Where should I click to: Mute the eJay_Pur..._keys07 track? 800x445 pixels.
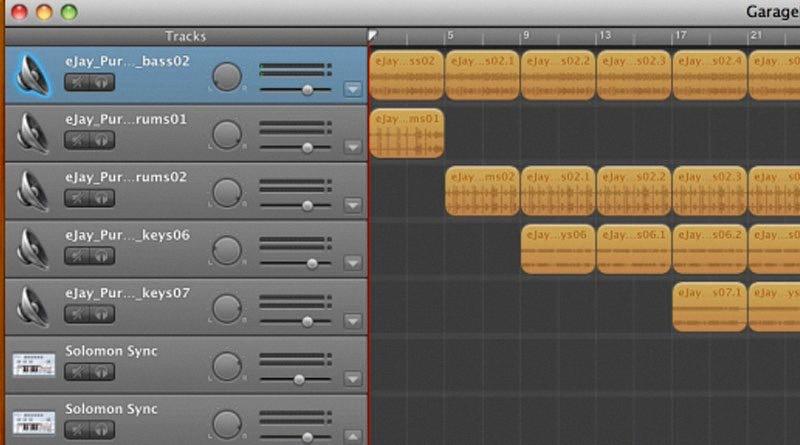(x=77, y=314)
